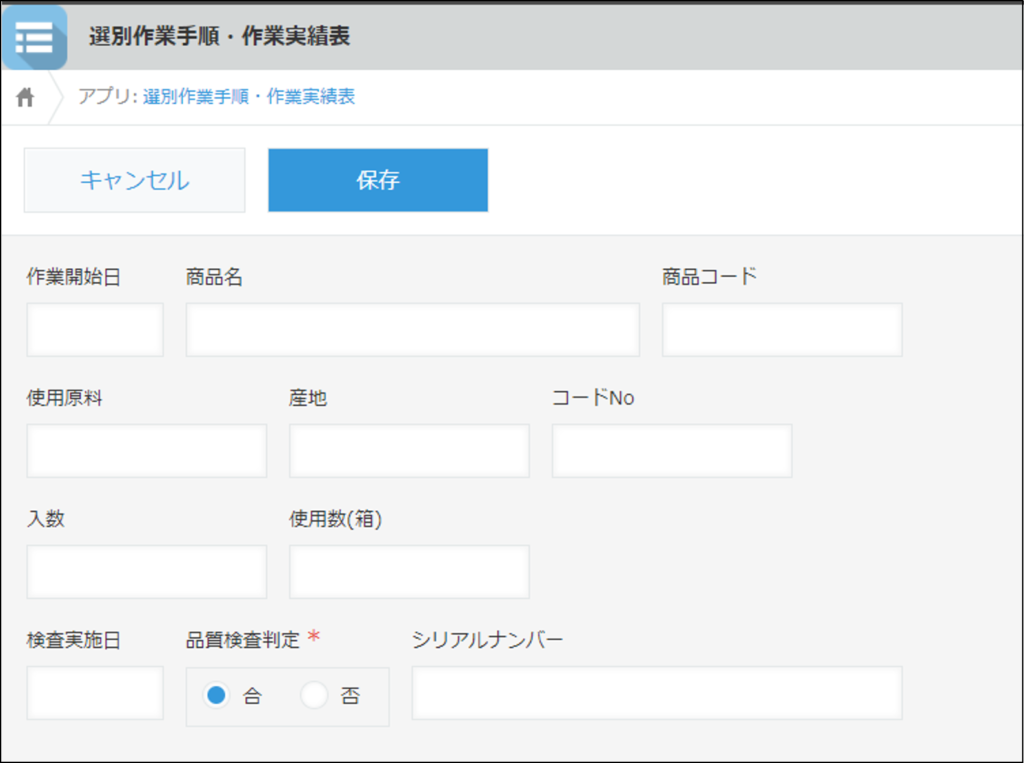Screen dimensions: 1024x763
Task: Open the 選別作業手順・作業実績表 breadcrumb link
Action: [x=249, y=97]
